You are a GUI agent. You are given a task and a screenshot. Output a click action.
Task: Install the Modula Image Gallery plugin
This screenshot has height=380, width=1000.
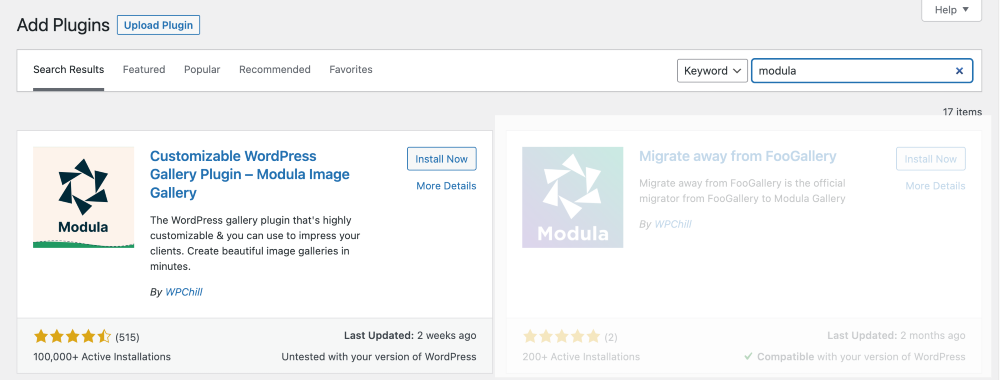441,159
